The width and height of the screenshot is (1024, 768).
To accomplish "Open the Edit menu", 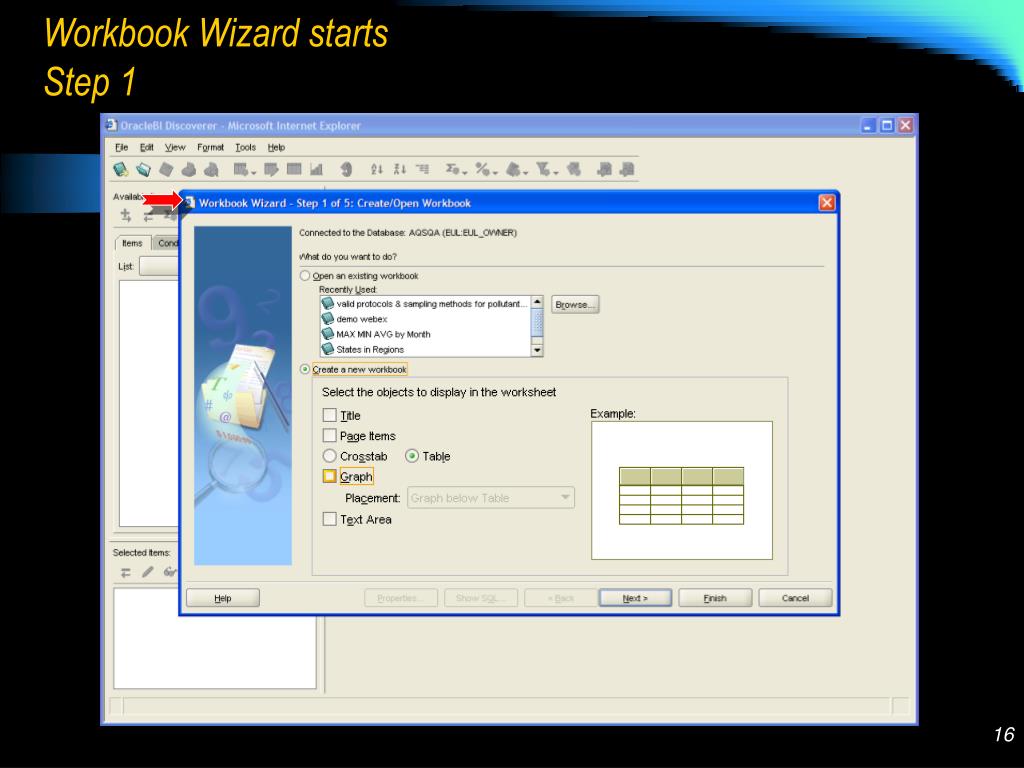I will click(x=147, y=148).
